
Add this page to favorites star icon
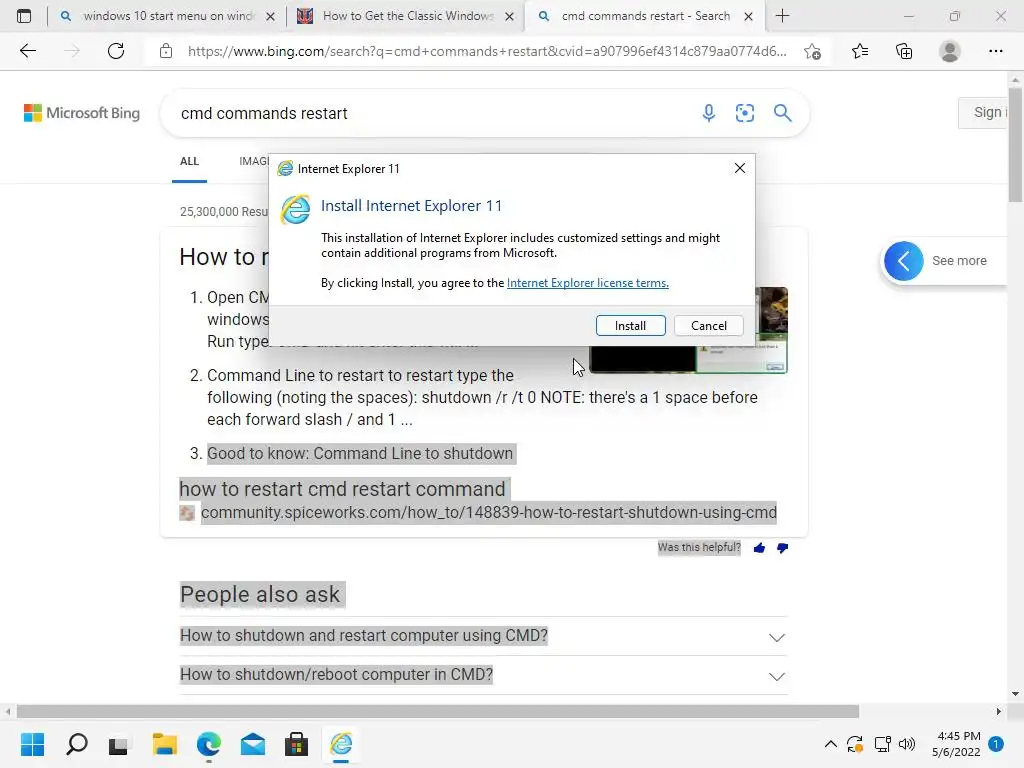pos(812,51)
